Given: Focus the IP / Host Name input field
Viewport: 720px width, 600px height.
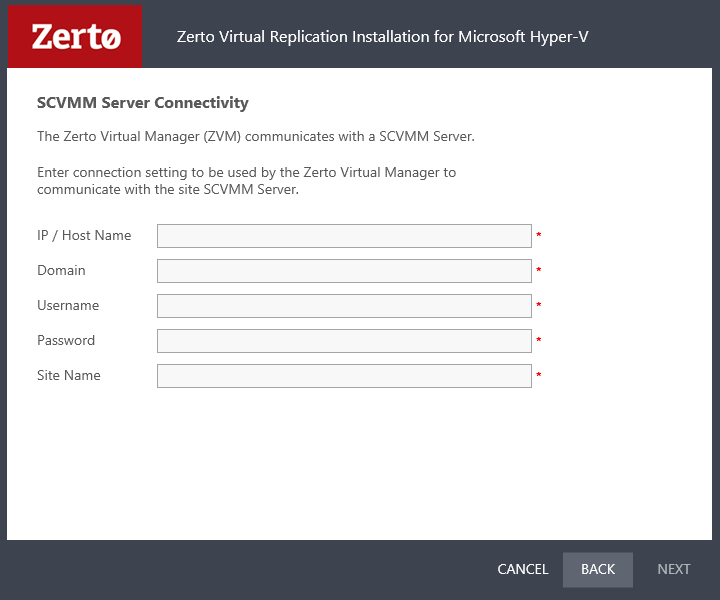Looking at the screenshot, I should (x=344, y=236).
